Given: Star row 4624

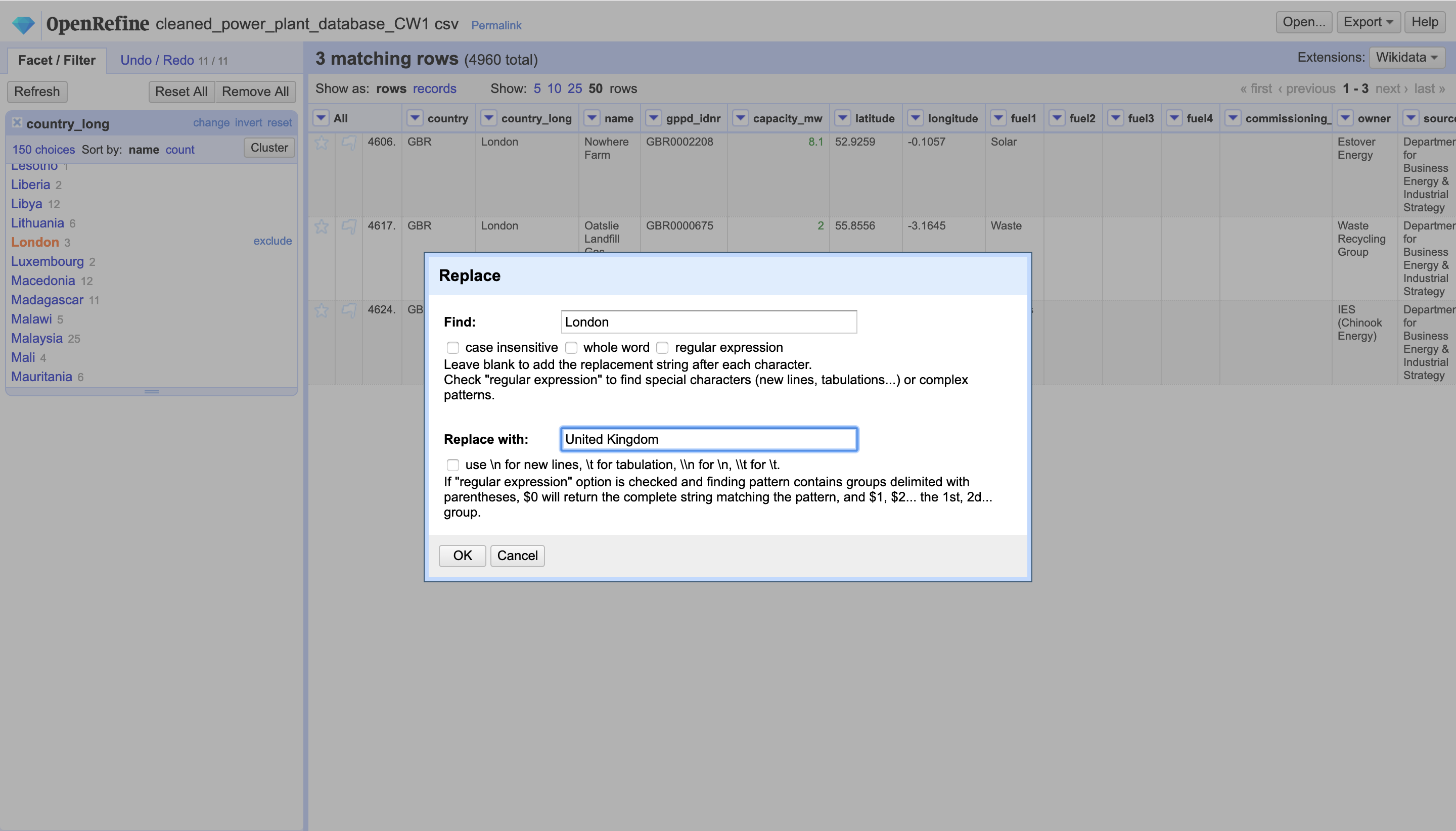Looking at the screenshot, I should pyautogui.click(x=322, y=310).
